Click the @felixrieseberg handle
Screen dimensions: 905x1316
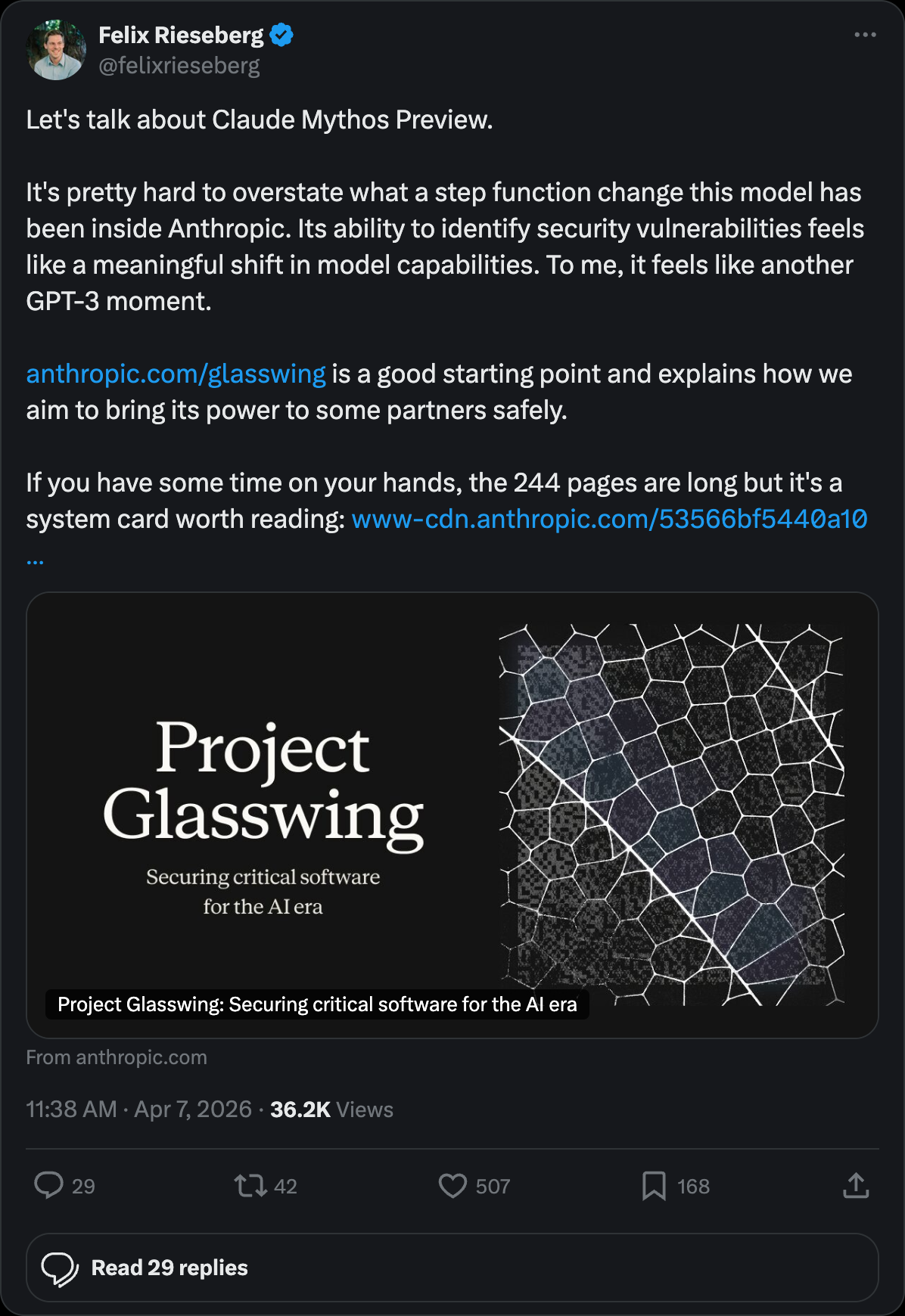[x=179, y=66]
